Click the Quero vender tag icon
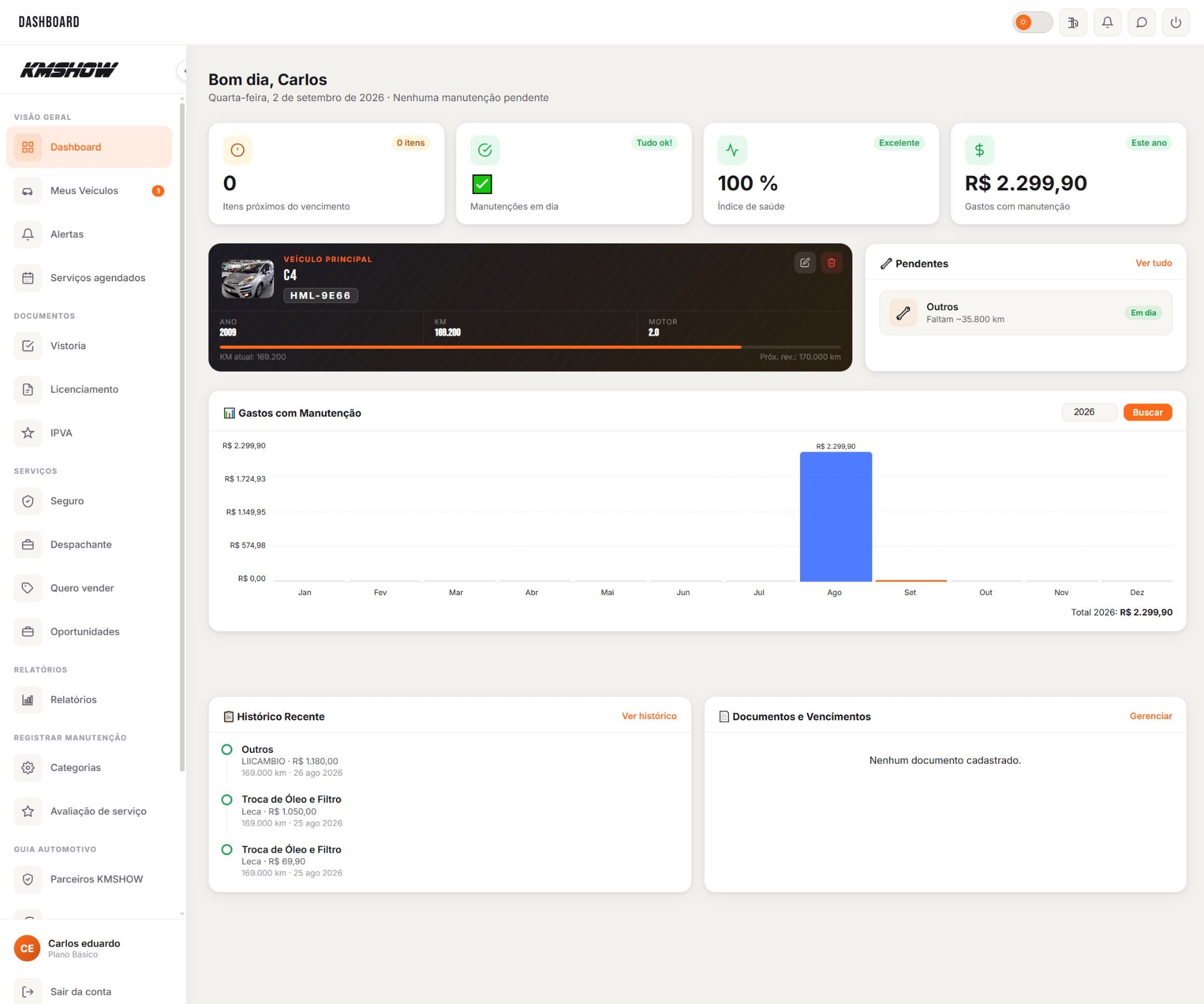 click(x=28, y=588)
